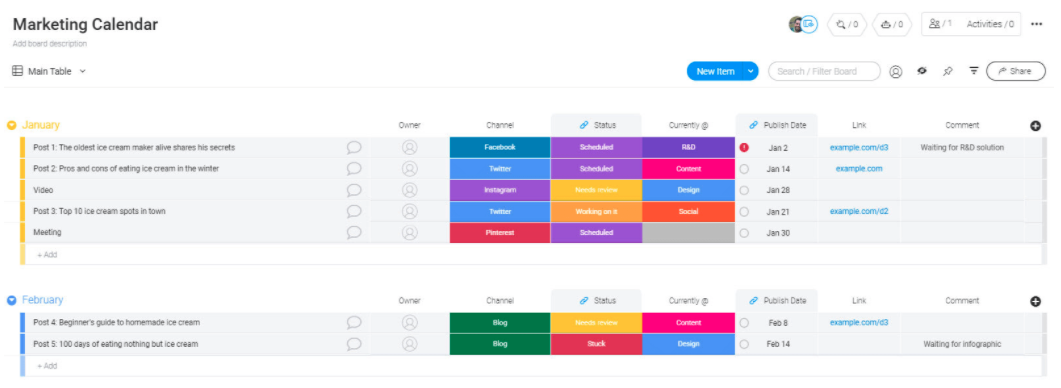Open conversation bubble for Video row

[354, 190]
